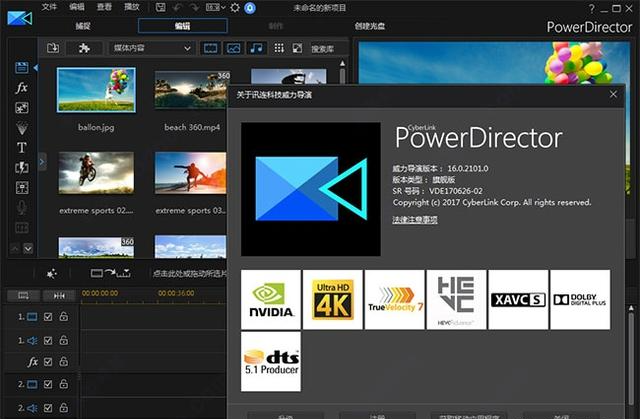Select the ballon.jpg thumbnail
The width and height of the screenshot is (640, 419).
[96, 90]
